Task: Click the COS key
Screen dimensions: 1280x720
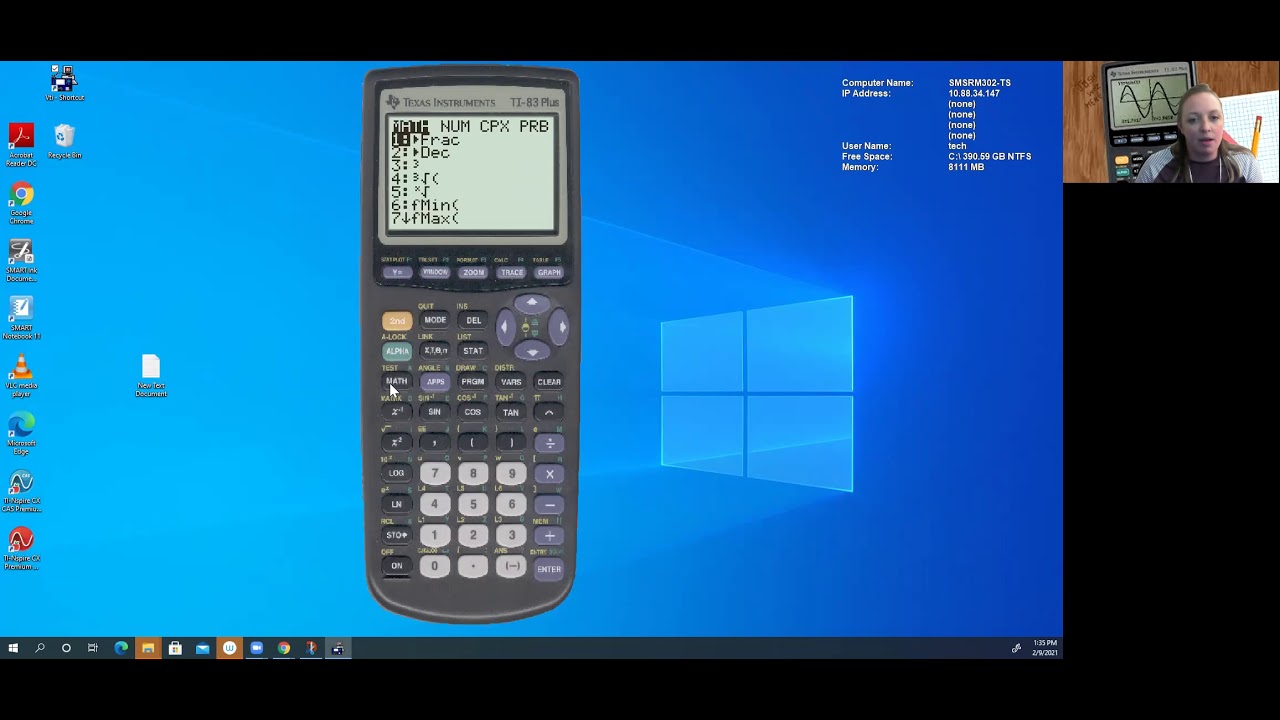Action: (473, 412)
